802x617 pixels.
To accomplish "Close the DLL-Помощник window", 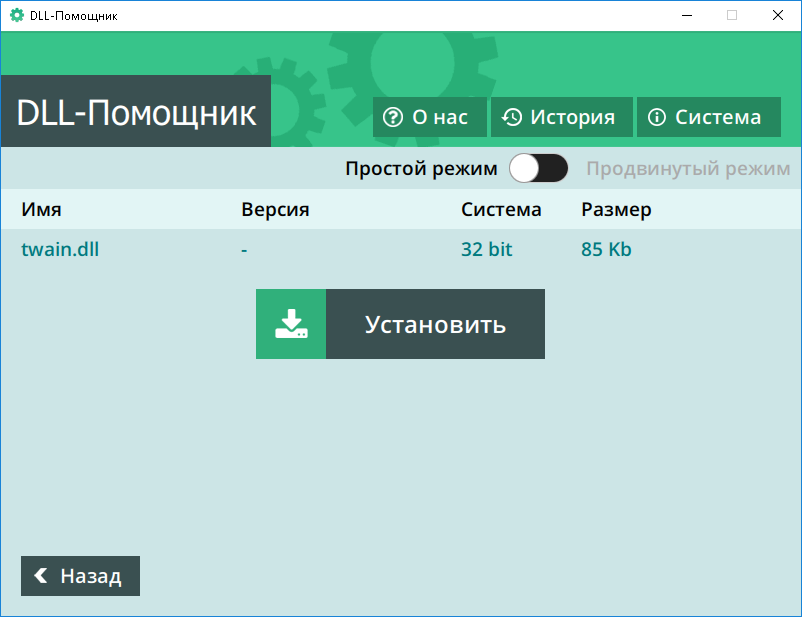I will coord(777,15).
